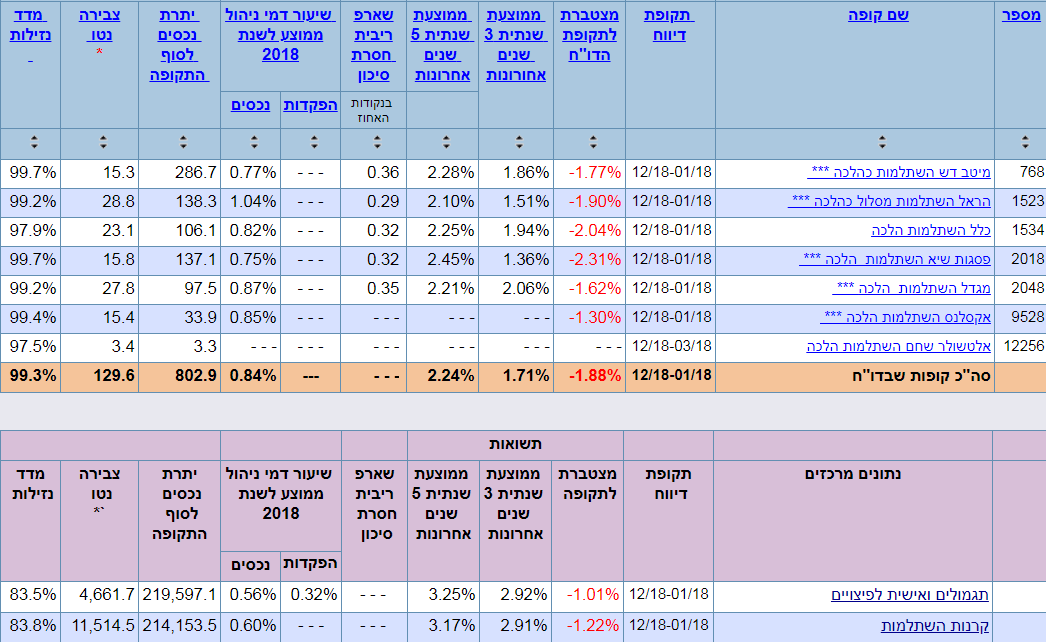This screenshot has width=1046, height=642.
Task: Select the -1.22% period return value
Action: pyautogui.click(x=592, y=625)
